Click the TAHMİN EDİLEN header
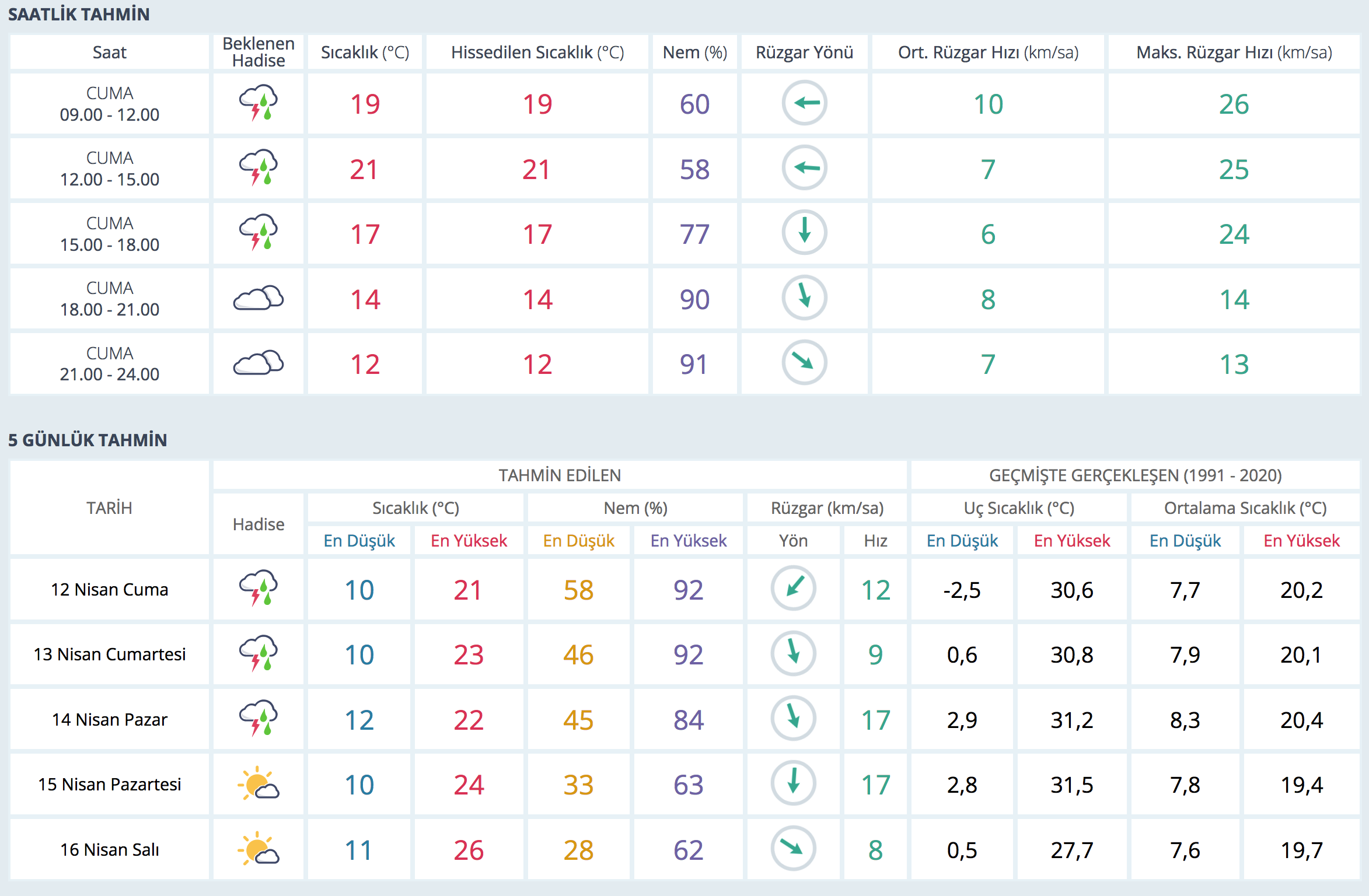Viewport: 1369px width, 896px height. [x=559, y=475]
